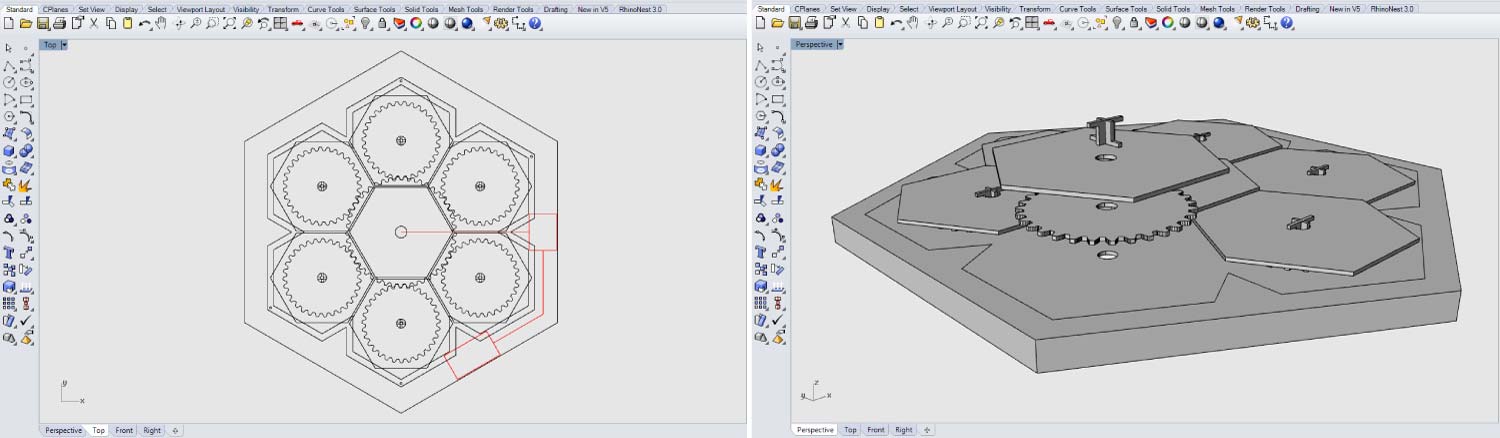This screenshot has width=1500, height=438.
Task: Open Transform tab in right window
Action: 1034,9
